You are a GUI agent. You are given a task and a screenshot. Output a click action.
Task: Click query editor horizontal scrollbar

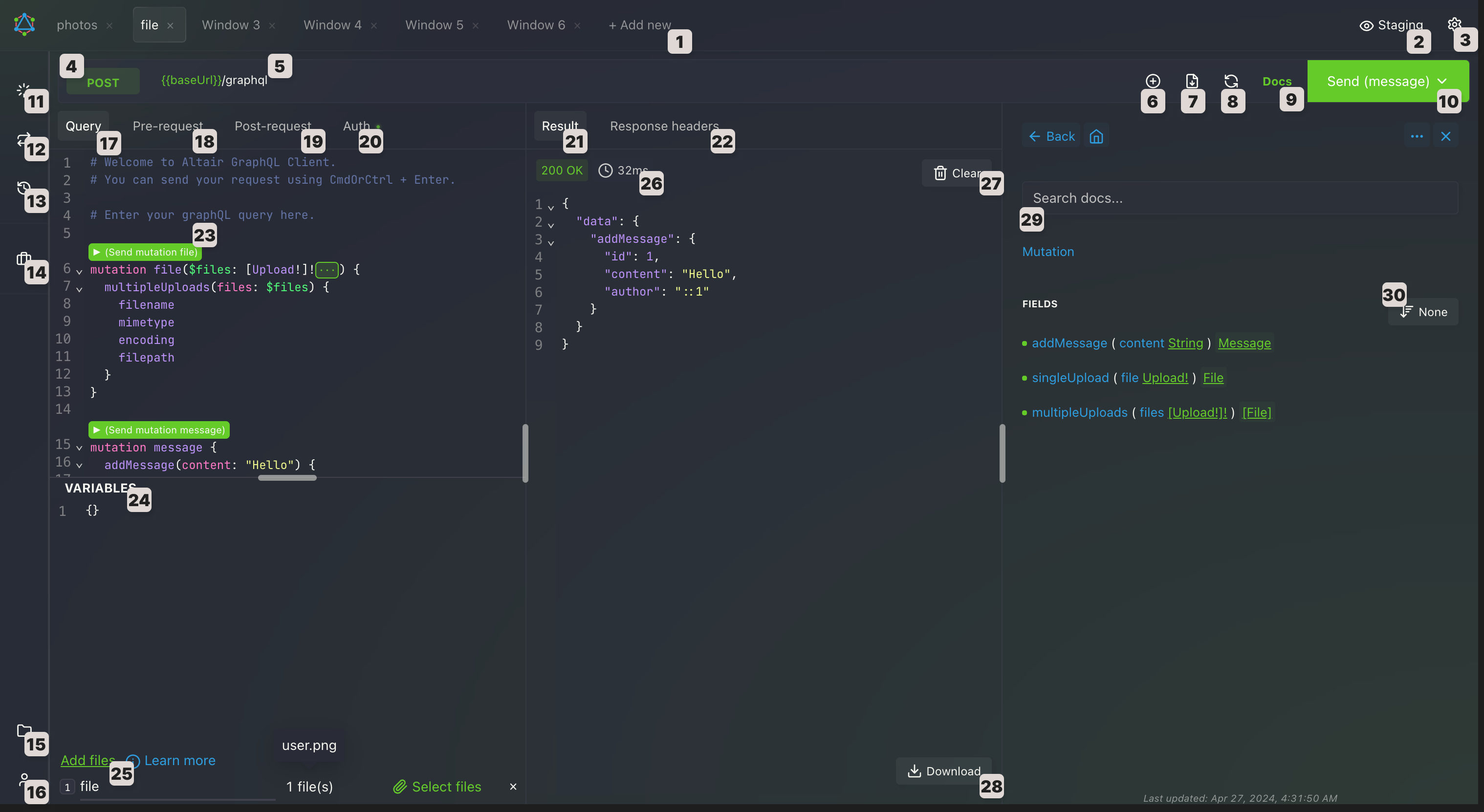click(287, 477)
